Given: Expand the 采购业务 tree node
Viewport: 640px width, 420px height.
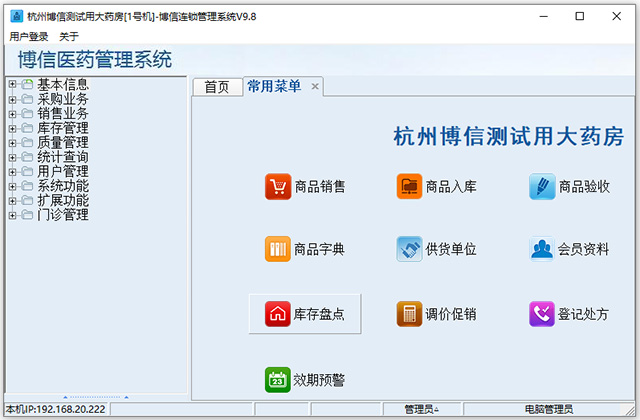Looking at the screenshot, I should [13, 99].
